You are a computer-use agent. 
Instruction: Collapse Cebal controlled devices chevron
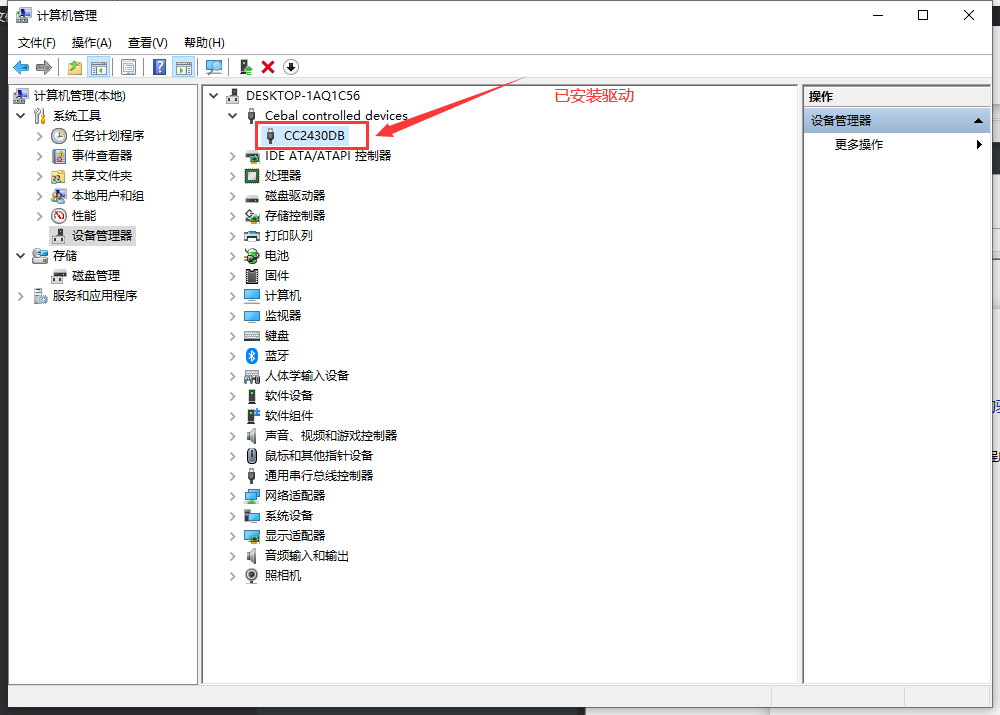233,115
